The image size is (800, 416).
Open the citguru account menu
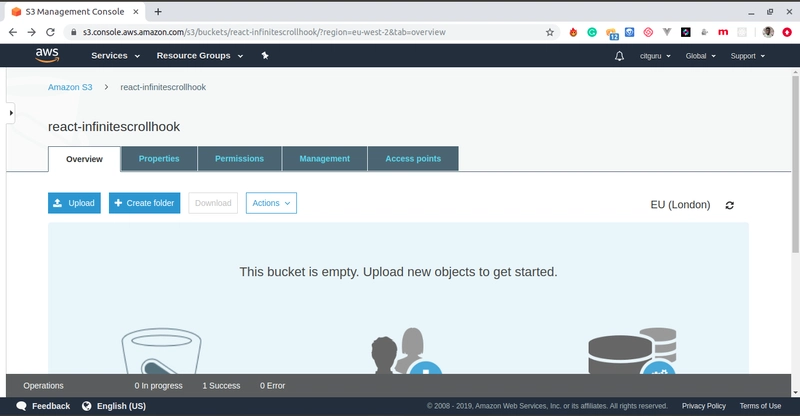click(655, 56)
